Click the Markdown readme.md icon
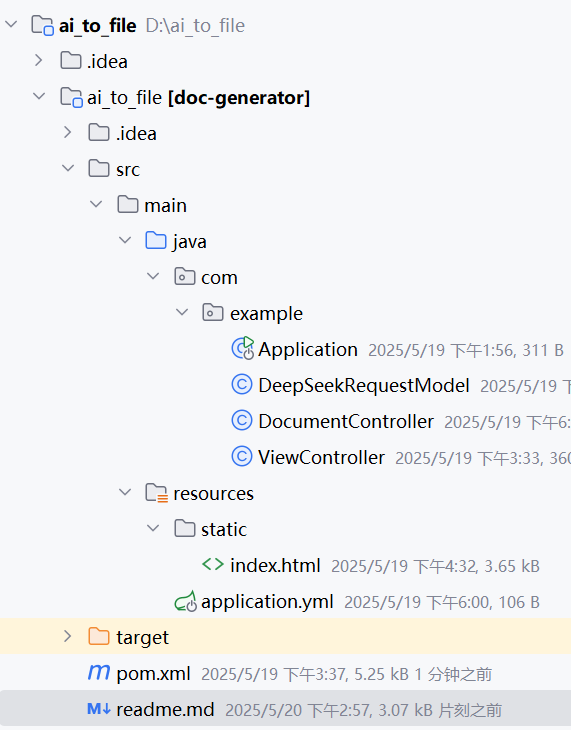 [x=99, y=709]
